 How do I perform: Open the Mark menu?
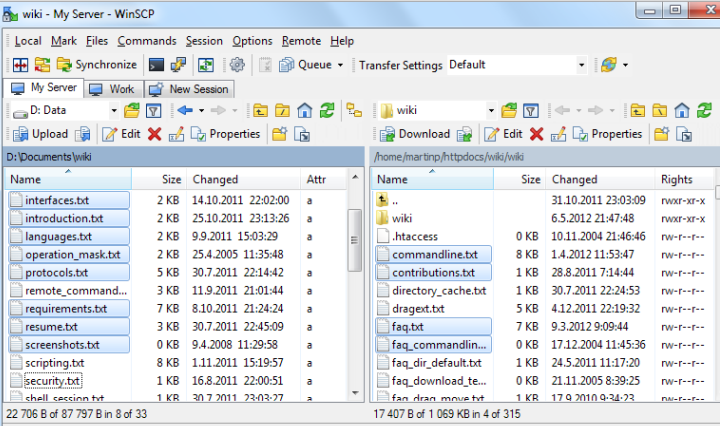pyautogui.click(x=64, y=41)
